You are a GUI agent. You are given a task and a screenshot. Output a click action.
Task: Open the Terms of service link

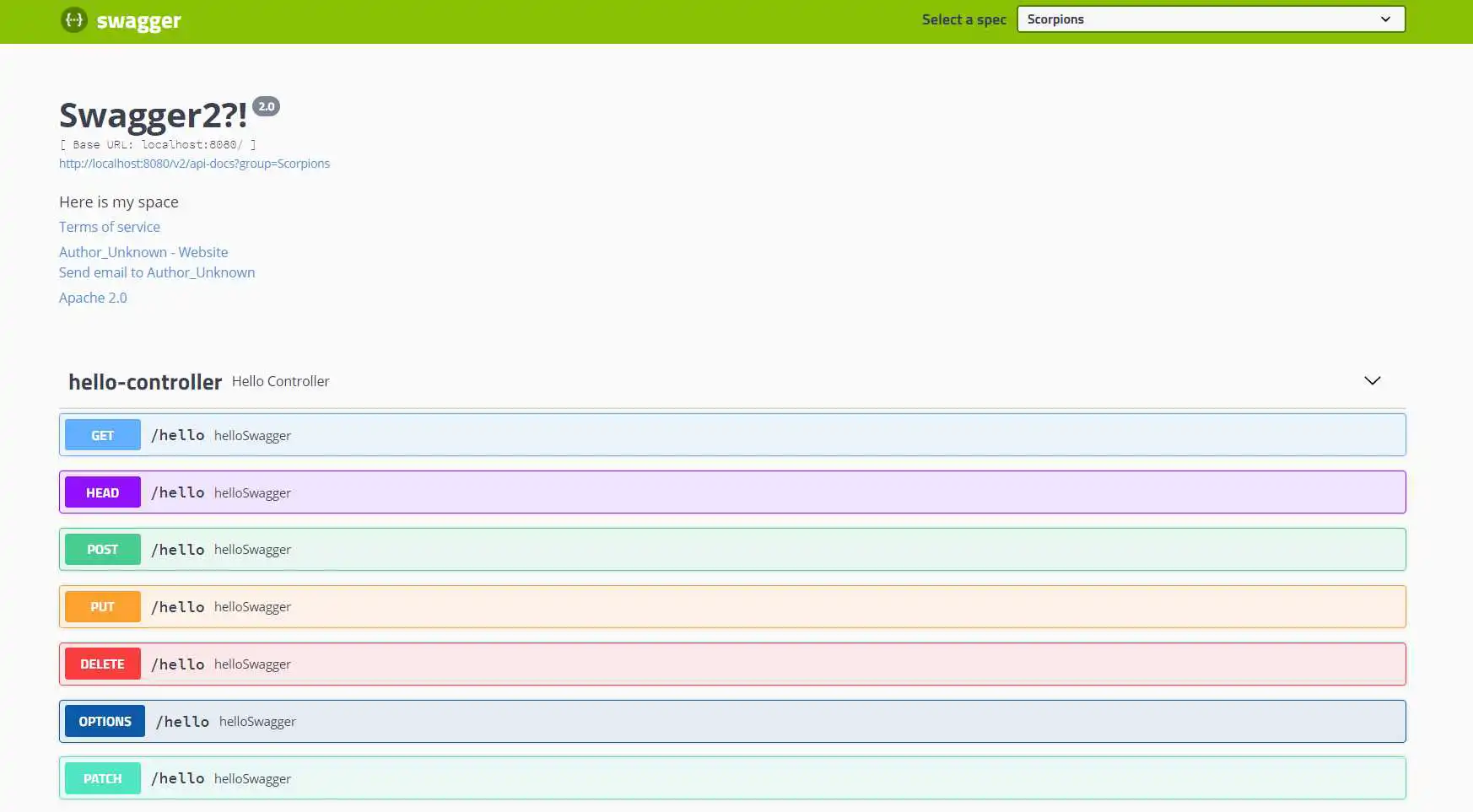click(110, 227)
